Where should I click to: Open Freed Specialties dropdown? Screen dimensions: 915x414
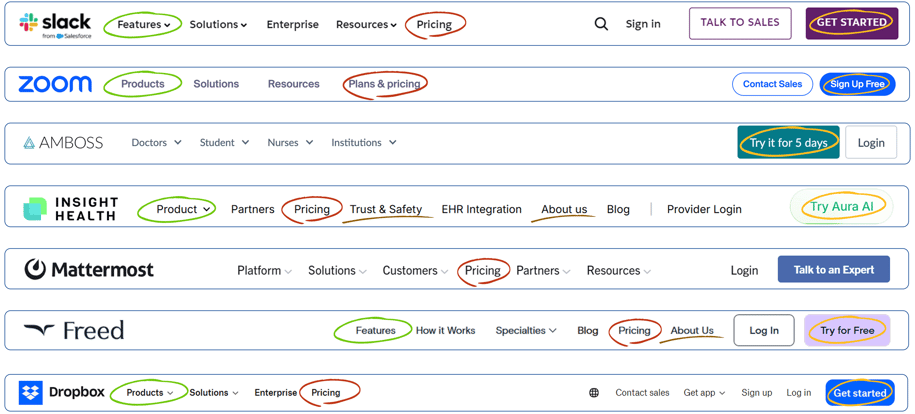[526, 330]
